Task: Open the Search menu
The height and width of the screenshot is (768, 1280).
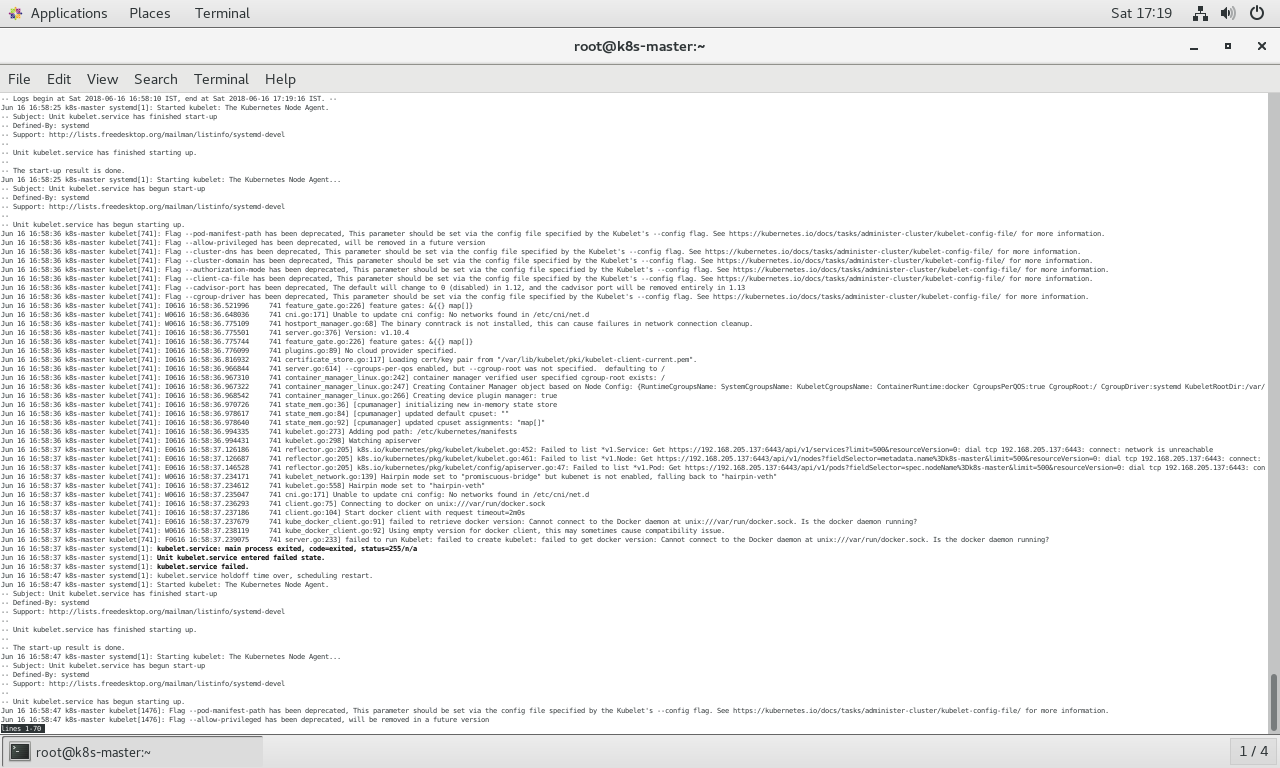Action: click(156, 79)
